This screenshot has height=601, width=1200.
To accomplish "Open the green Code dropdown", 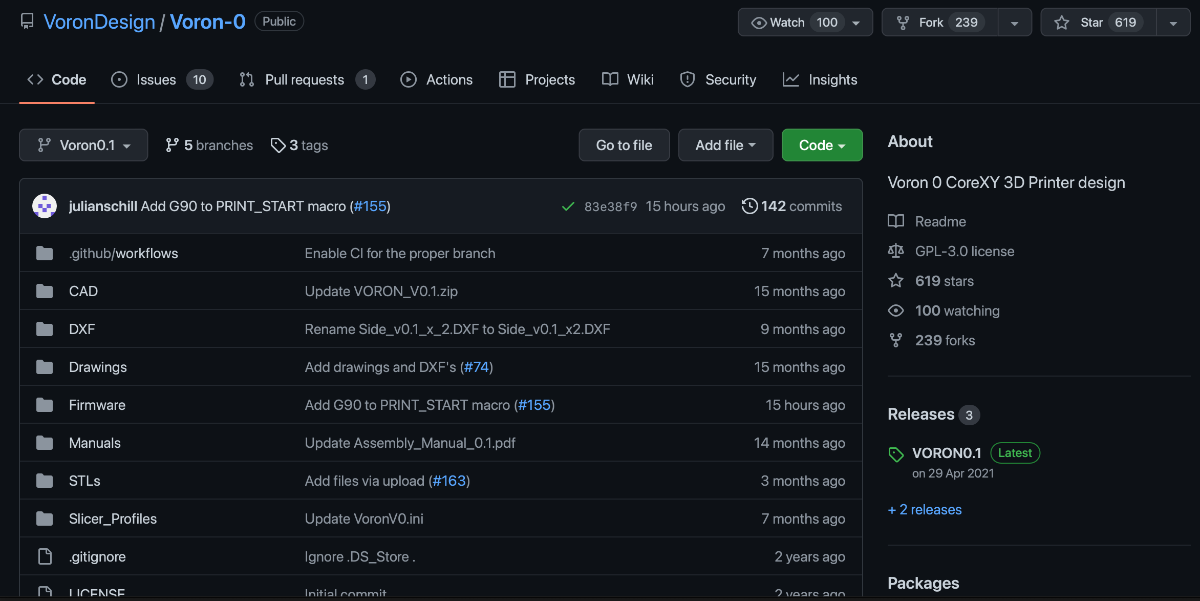I will point(822,145).
